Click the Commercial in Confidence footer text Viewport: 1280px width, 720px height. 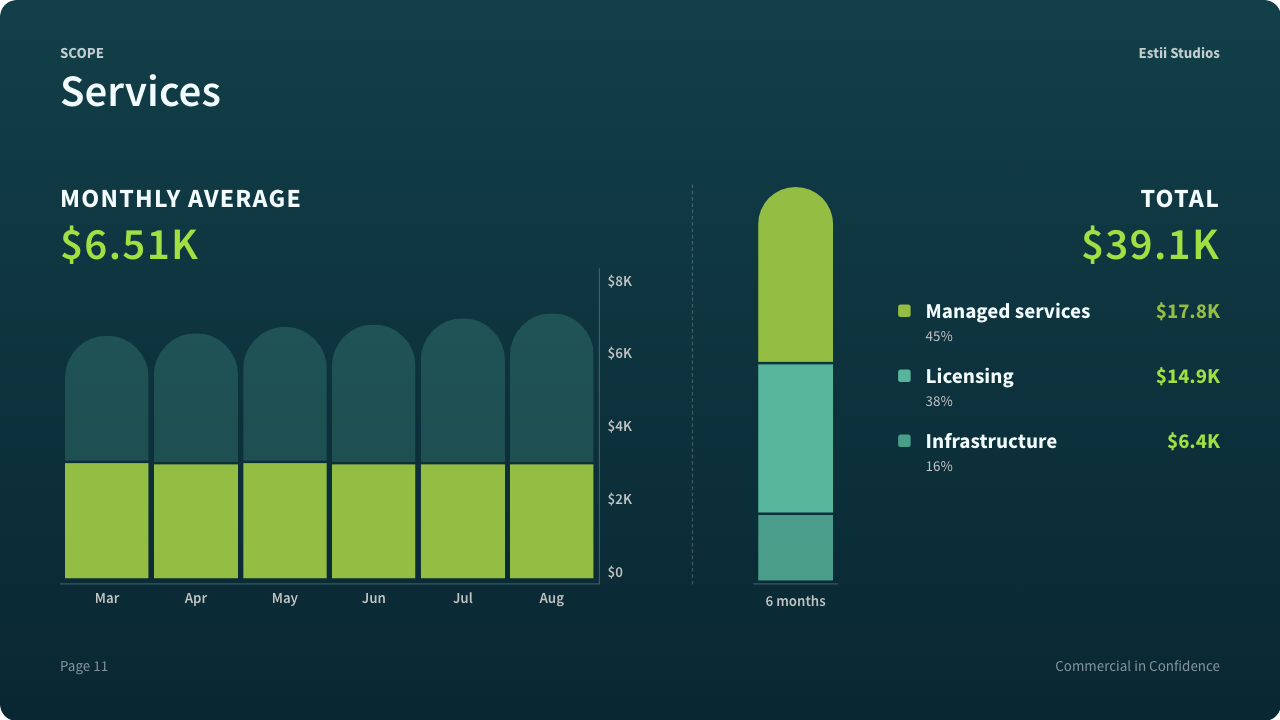1137,666
